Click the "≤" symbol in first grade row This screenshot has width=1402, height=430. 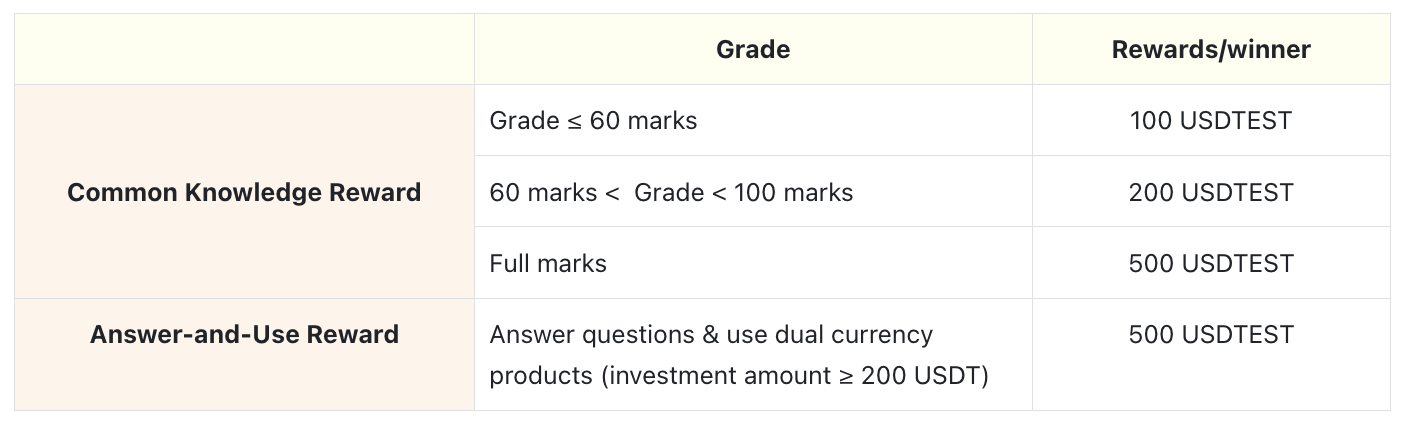click(x=573, y=121)
